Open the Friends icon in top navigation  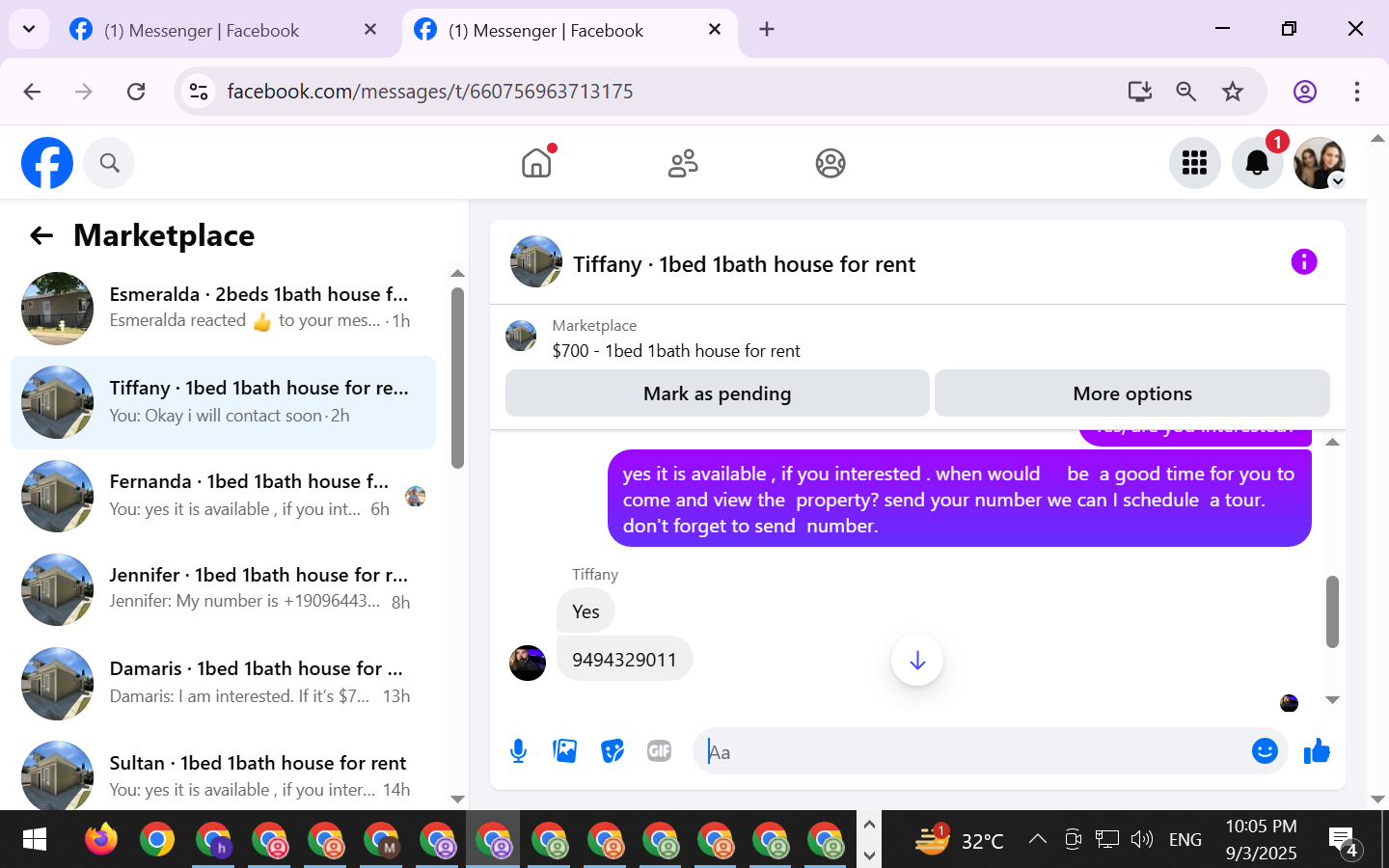click(683, 163)
